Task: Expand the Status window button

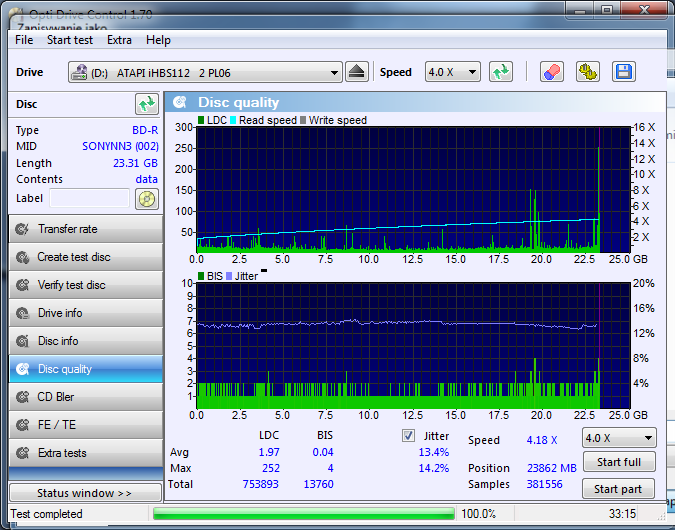Action: point(85,493)
